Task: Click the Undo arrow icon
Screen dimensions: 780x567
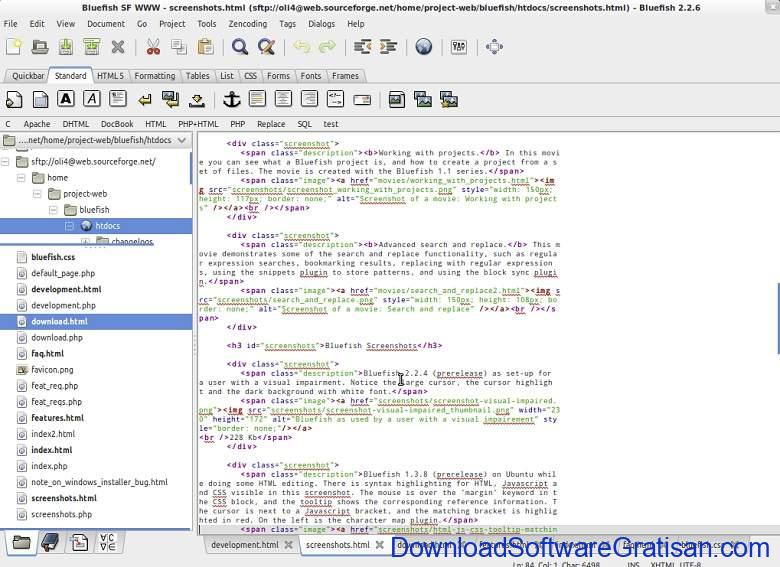Action: pyautogui.click(x=301, y=47)
